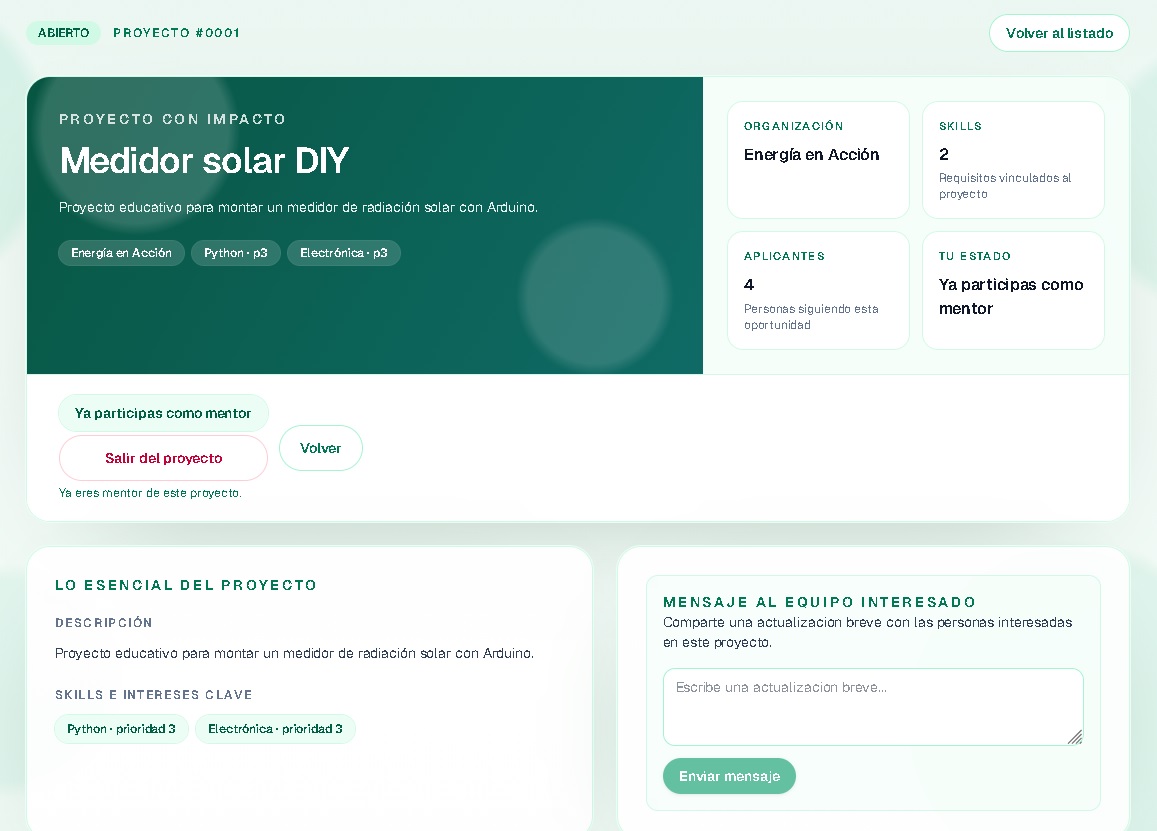Click the Volver al listado button
The image size is (1157, 831).
pos(1058,33)
